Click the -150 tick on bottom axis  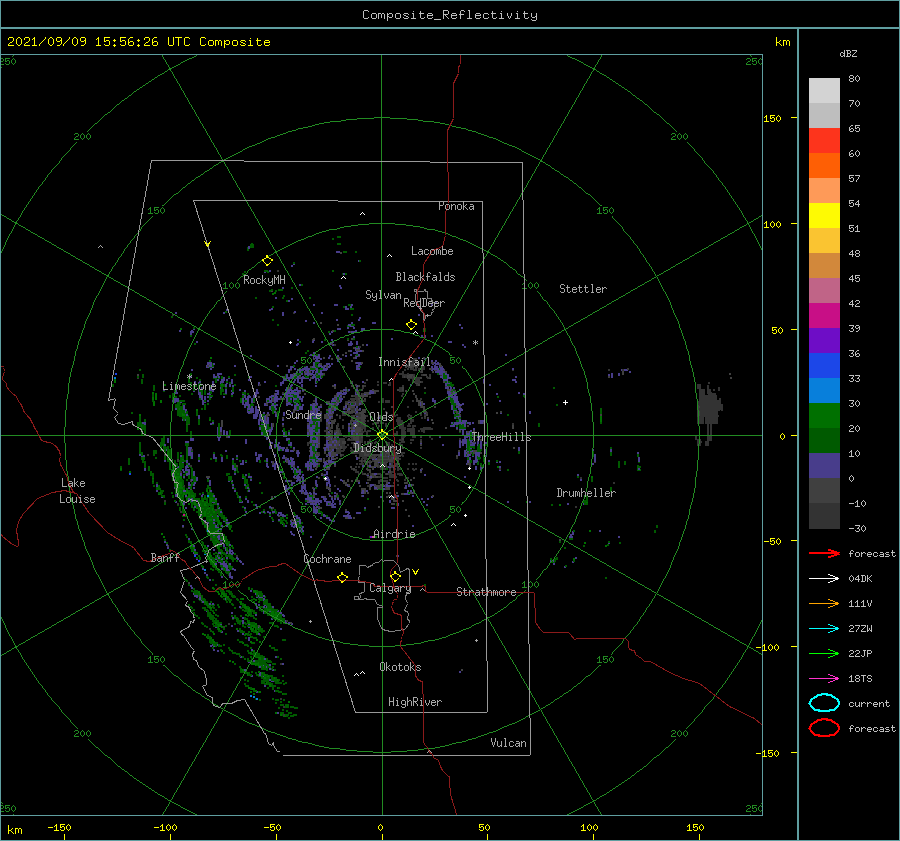pos(59,827)
